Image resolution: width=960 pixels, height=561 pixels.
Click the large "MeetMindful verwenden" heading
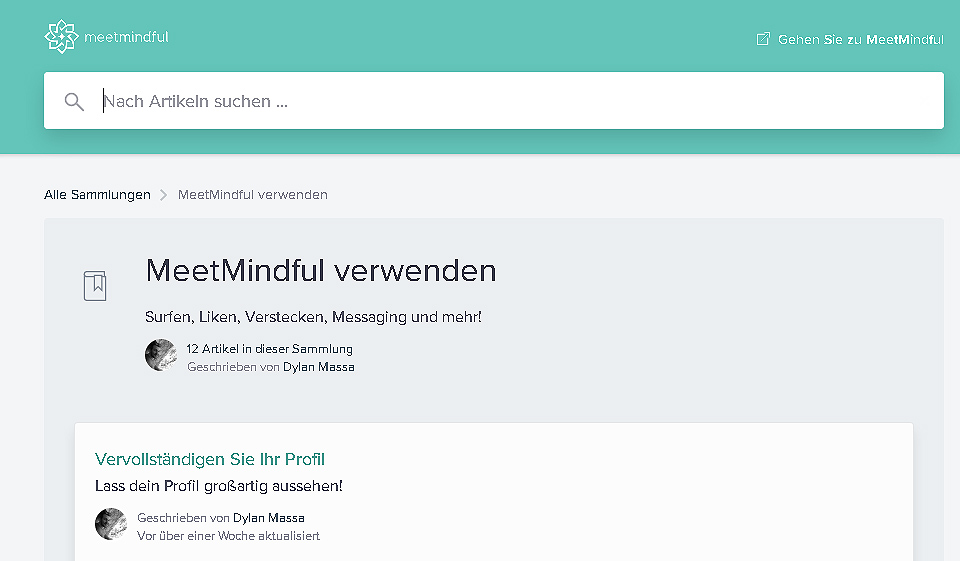[321, 270]
